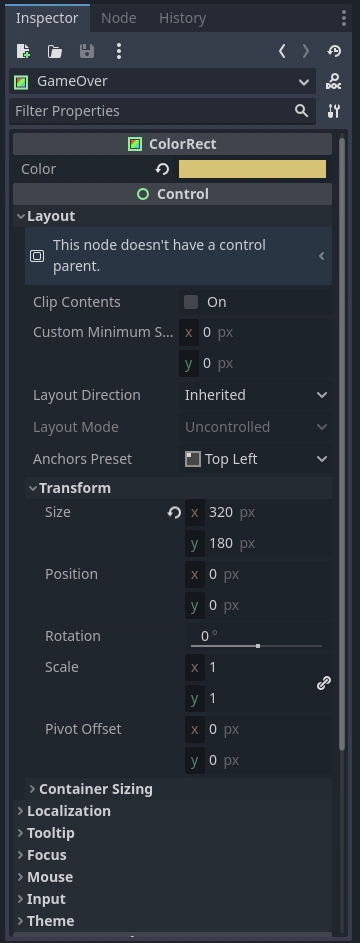Switch to the History tab
360x943 pixels.
tap(183, 18)
